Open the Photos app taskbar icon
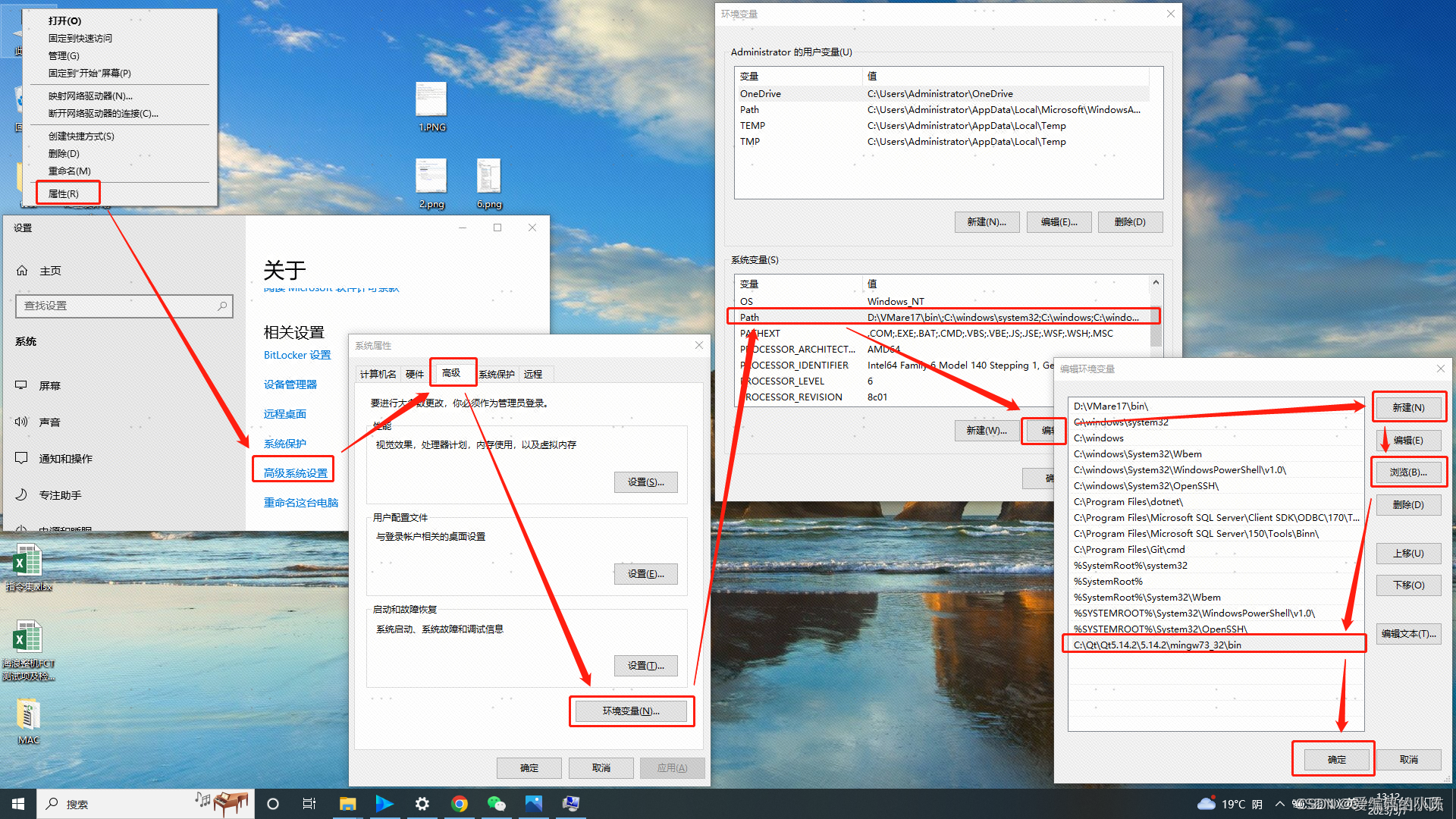 534,804
